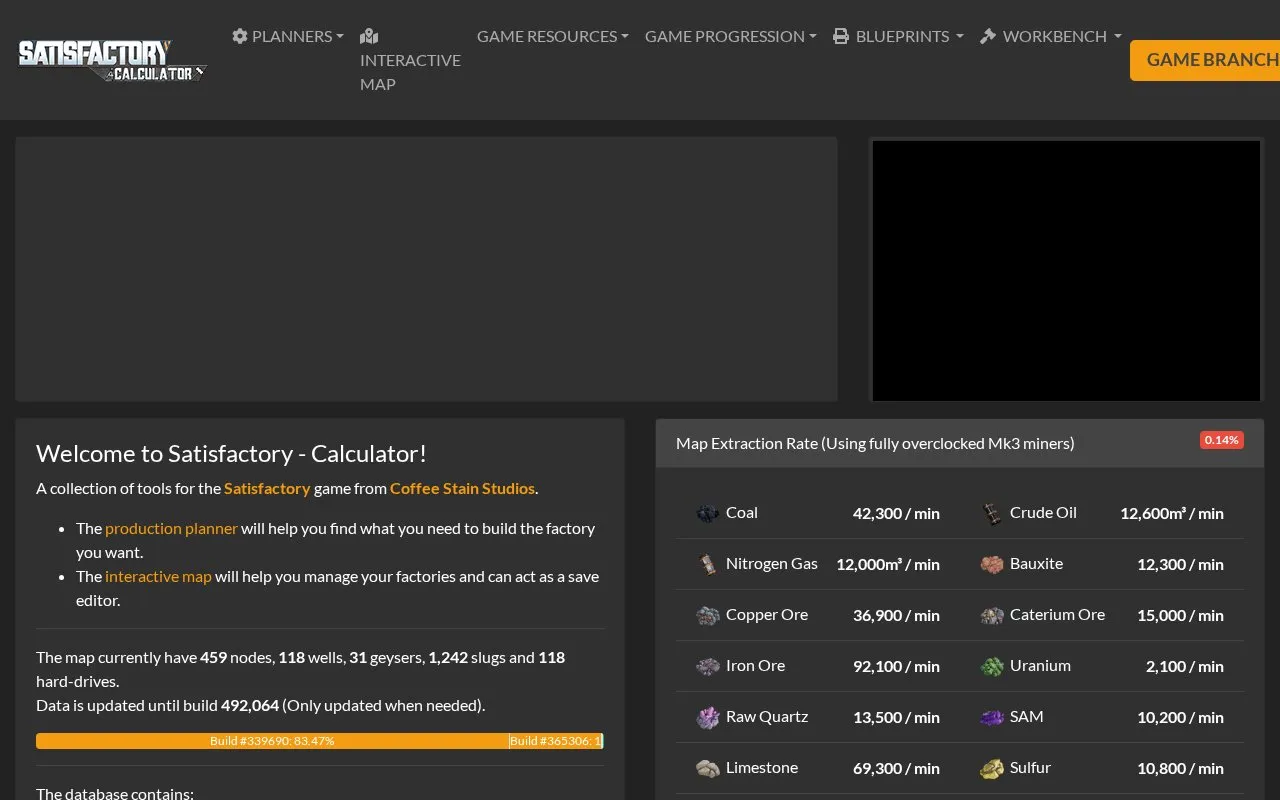Click the Map Extraction Rate header text

tap(875, 443)
